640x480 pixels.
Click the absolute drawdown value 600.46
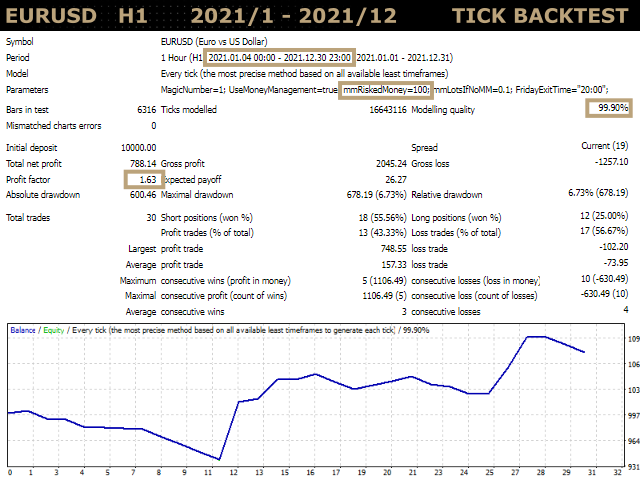pyautogui.click(x=143, y=195)
